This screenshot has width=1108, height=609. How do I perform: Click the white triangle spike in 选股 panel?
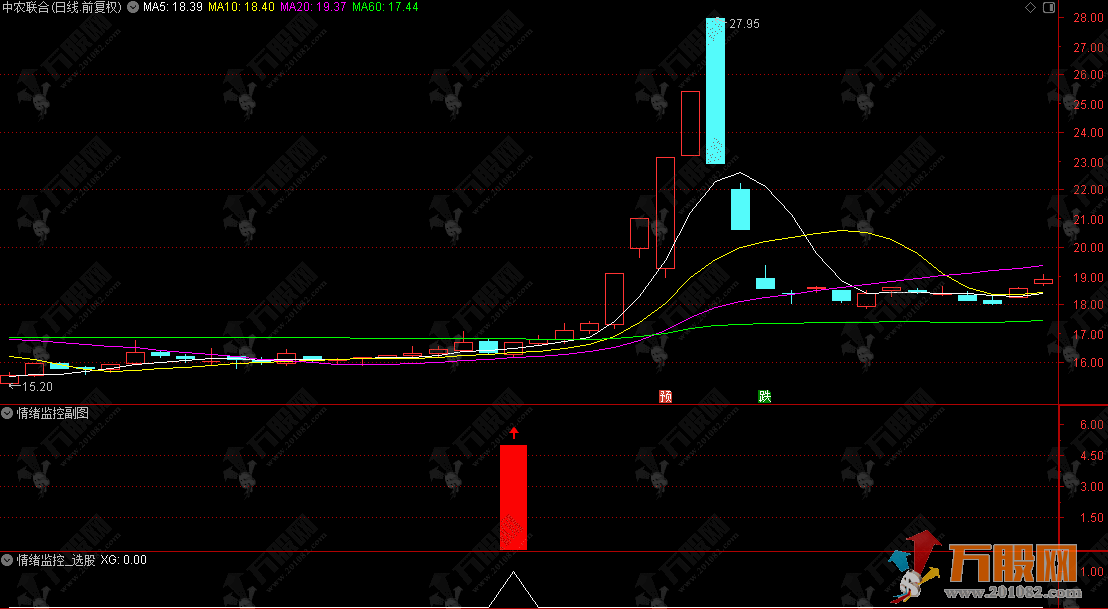point(513,590)
